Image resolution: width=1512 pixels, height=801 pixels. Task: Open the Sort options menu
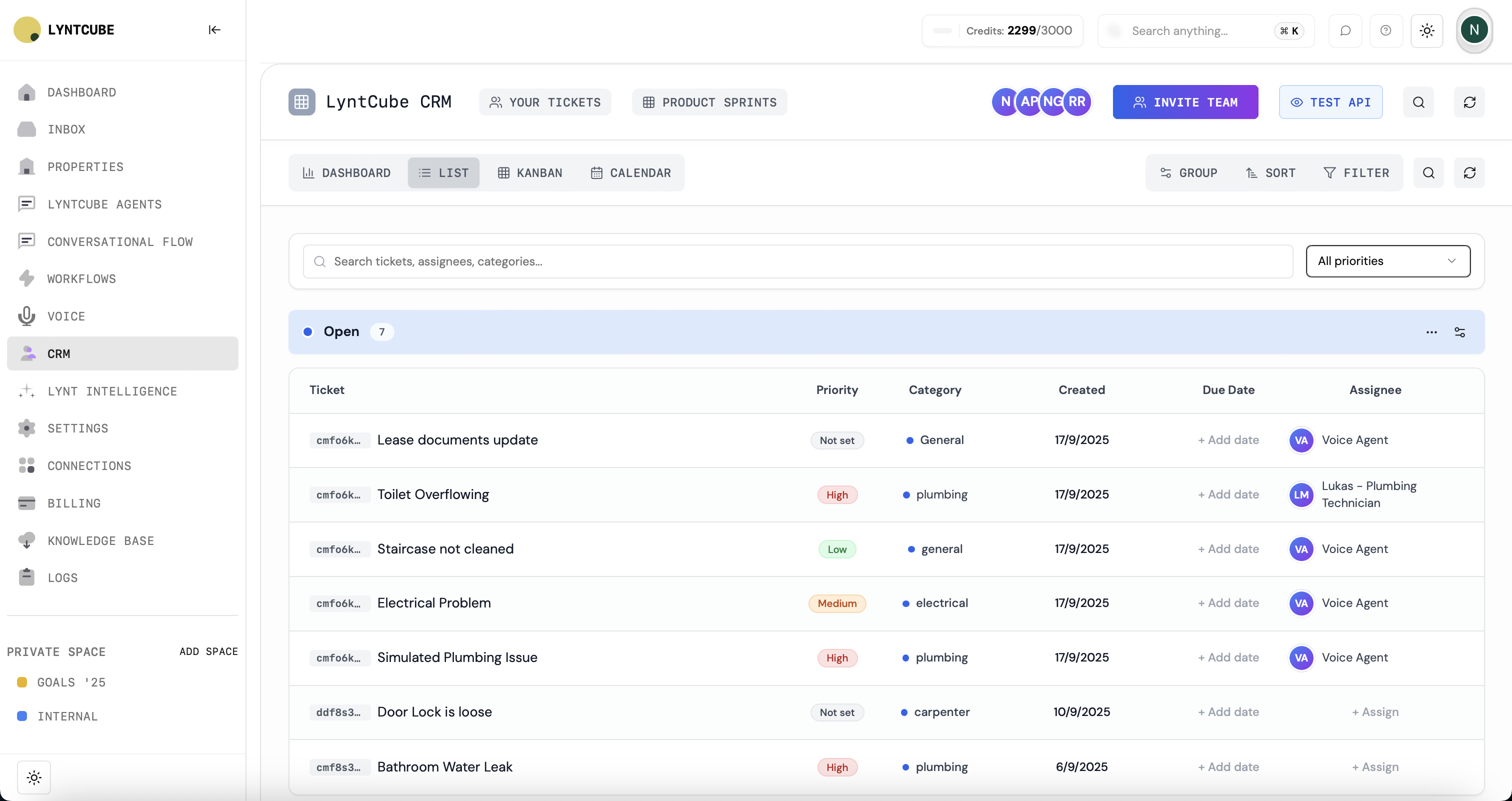point(1270,173)
